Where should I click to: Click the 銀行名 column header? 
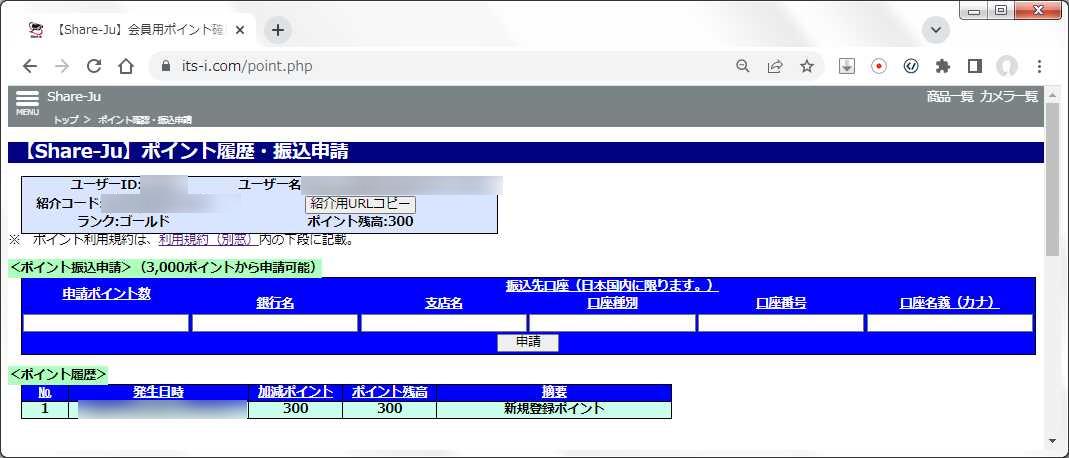pyautogui.click(x=275, y=304)
